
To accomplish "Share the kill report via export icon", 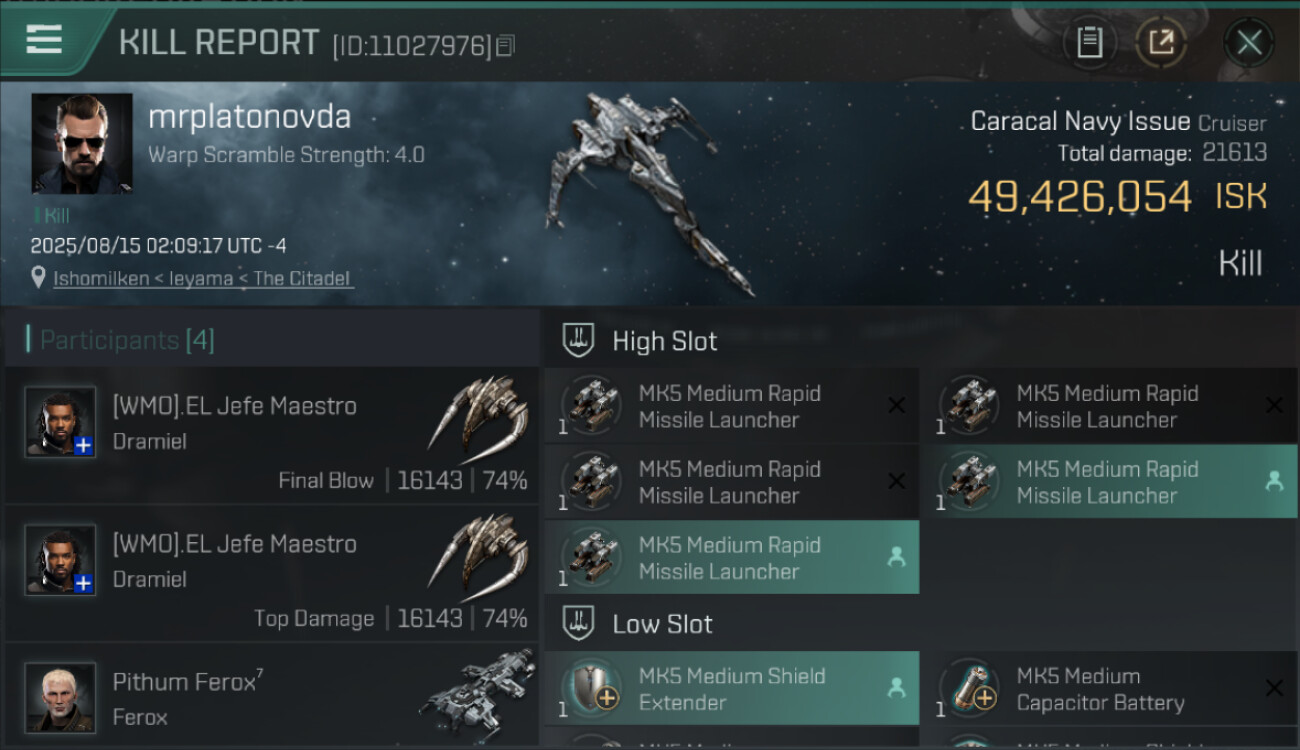I will pyautogui.click(x=1161, y=43).
